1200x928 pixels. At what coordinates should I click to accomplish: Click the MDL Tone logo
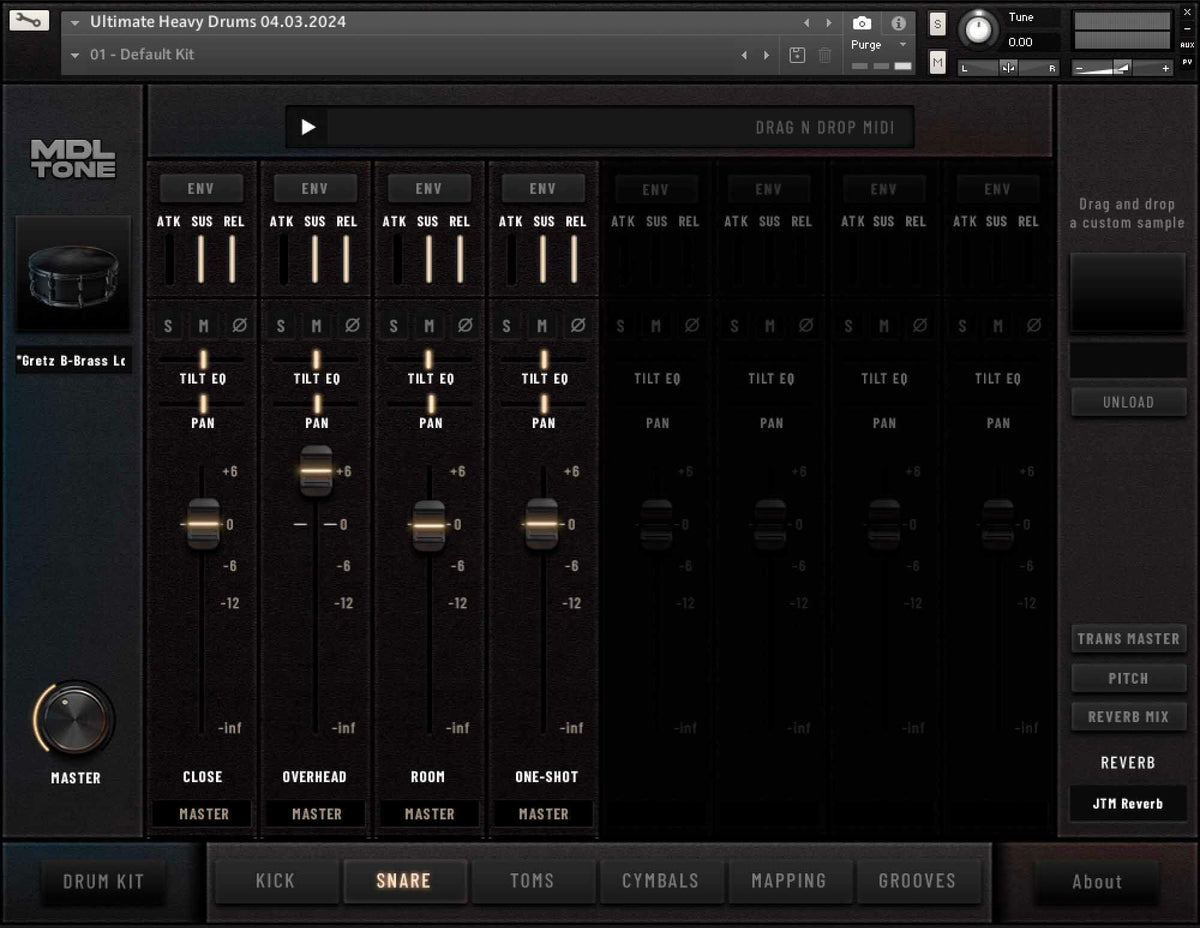tap(73, 159)
